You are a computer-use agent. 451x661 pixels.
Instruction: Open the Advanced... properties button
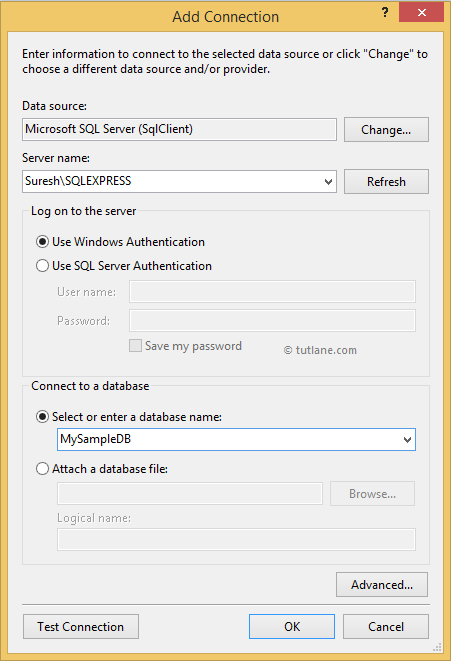pyautogui.click(x=382, y=585)
